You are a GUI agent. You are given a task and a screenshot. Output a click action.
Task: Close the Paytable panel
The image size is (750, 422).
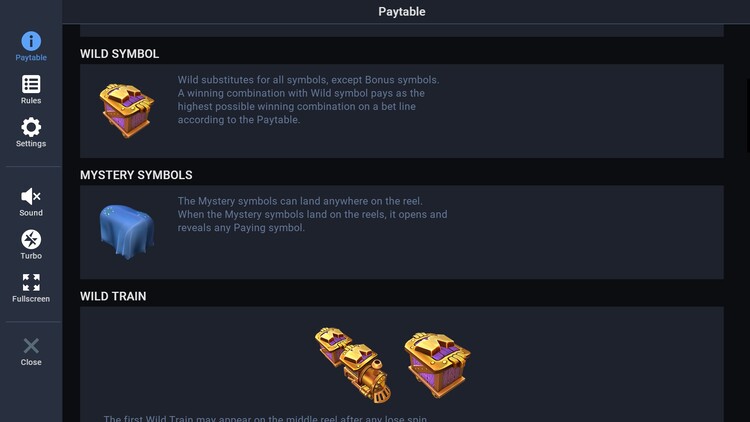[31, 345]
